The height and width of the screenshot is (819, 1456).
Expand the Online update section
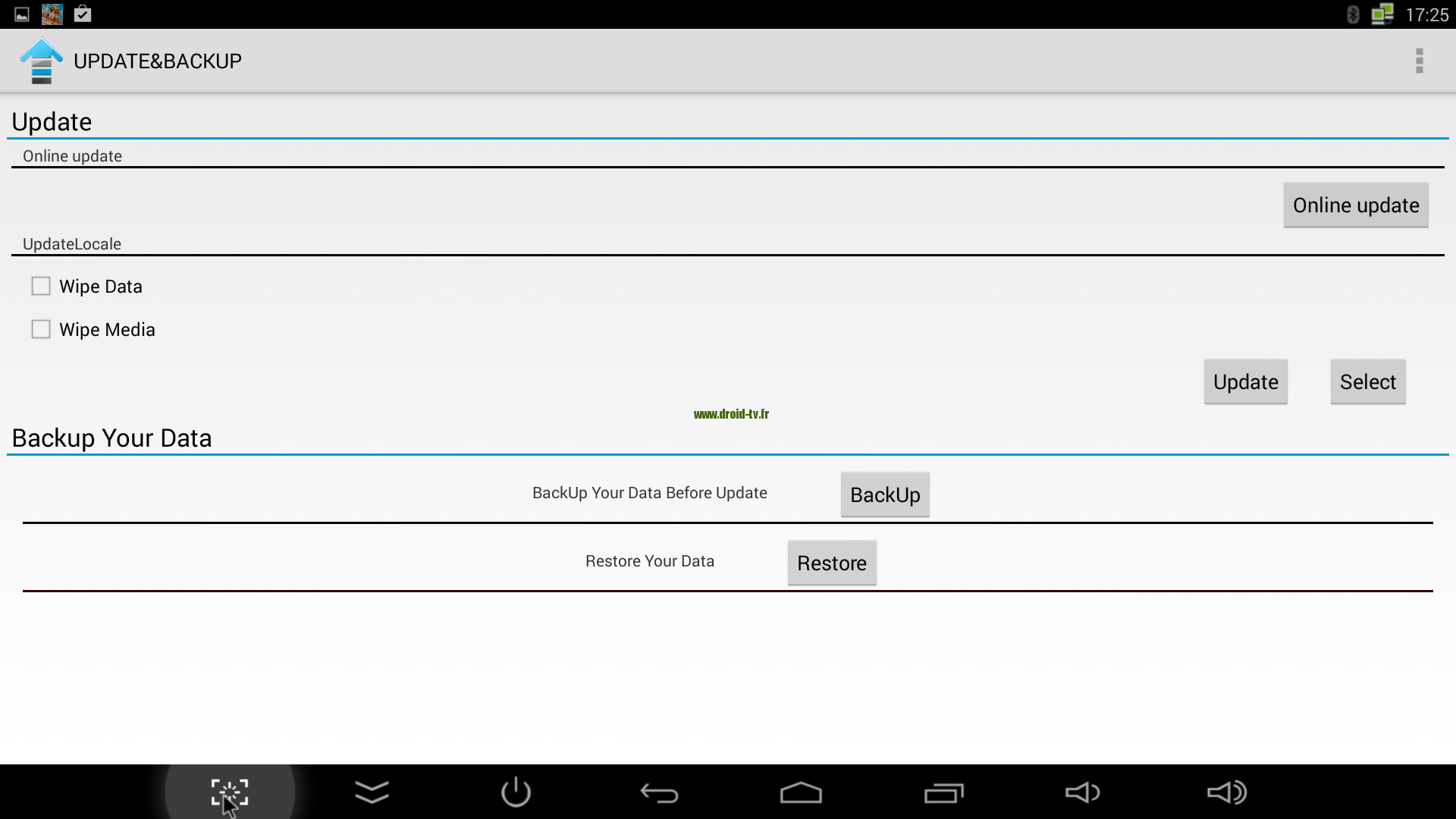click(x=72, y=155)
